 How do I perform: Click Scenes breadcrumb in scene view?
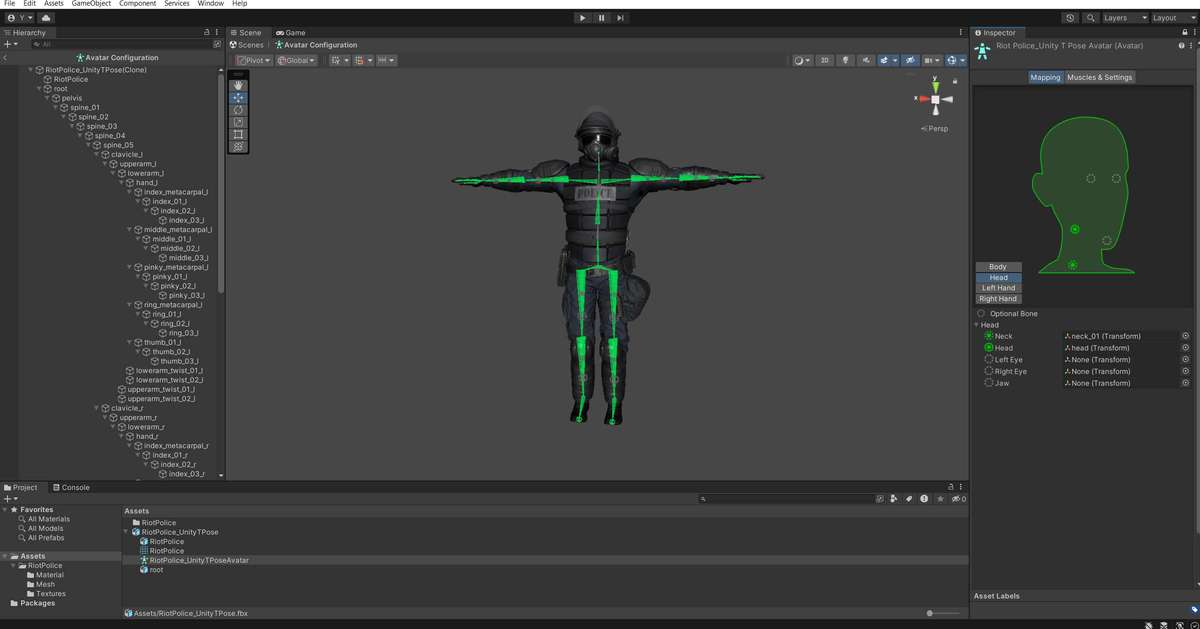[247, 45]
